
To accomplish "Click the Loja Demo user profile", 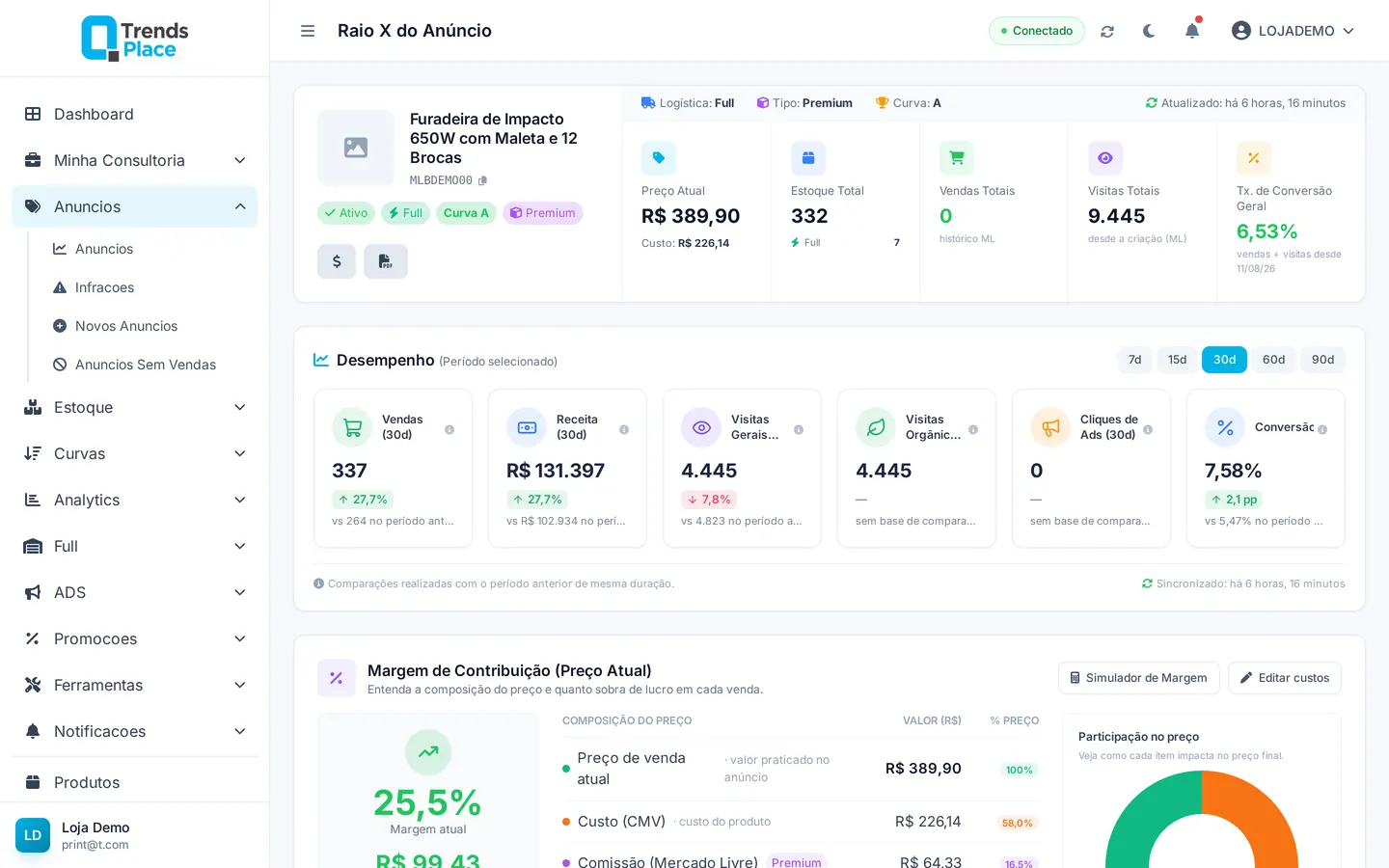I will [x=135, y=835].
